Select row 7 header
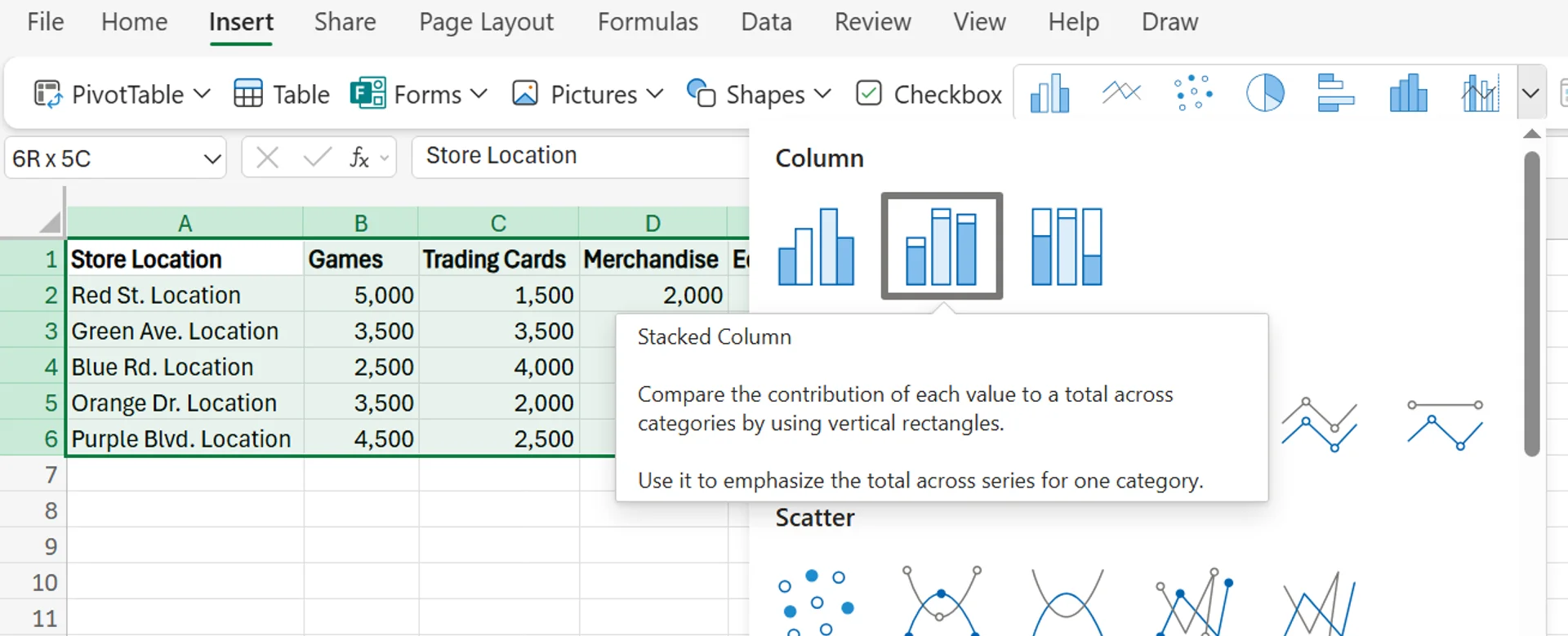 tap(33, 474)
